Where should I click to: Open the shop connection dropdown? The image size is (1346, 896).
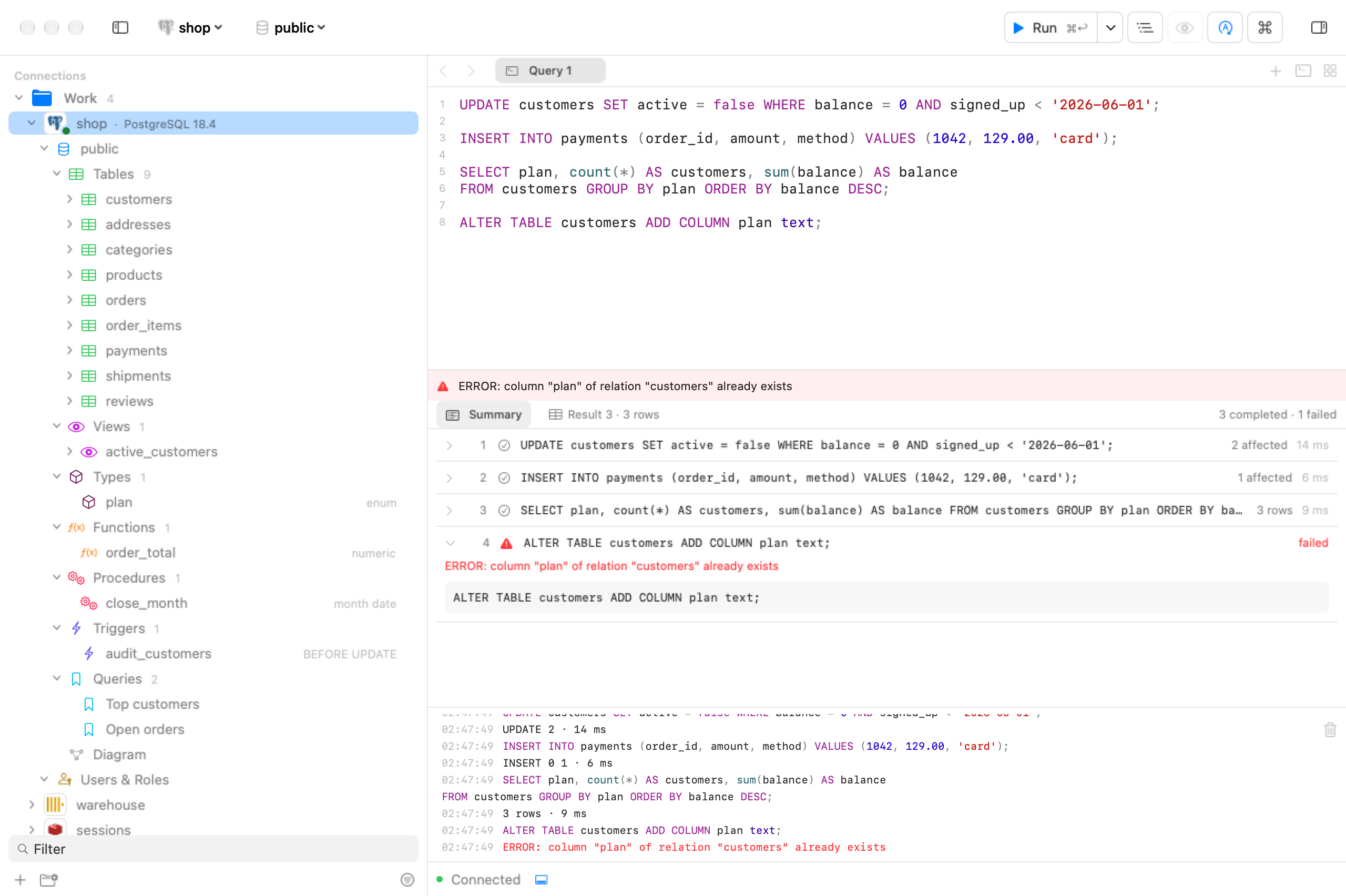pyautogui.click(x=190, y=27)
